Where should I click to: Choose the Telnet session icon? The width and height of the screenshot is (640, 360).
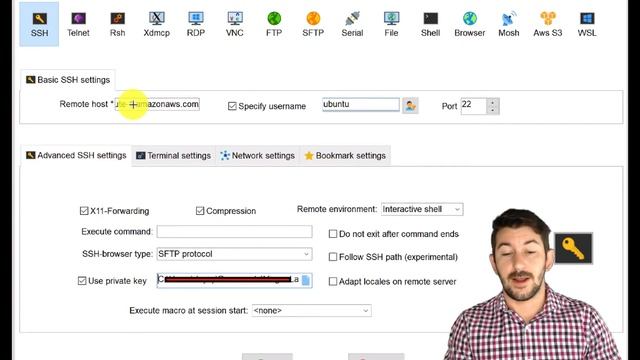pyautogui.click(x=78, y=24)
